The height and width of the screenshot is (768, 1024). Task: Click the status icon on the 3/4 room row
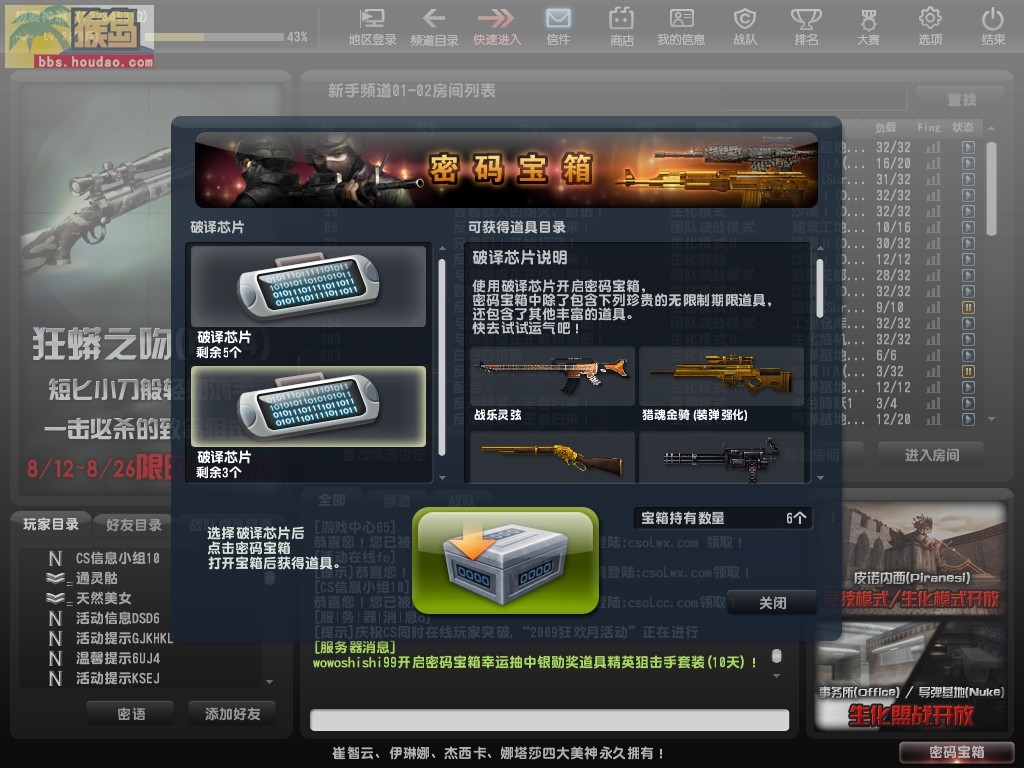(968, 403)
